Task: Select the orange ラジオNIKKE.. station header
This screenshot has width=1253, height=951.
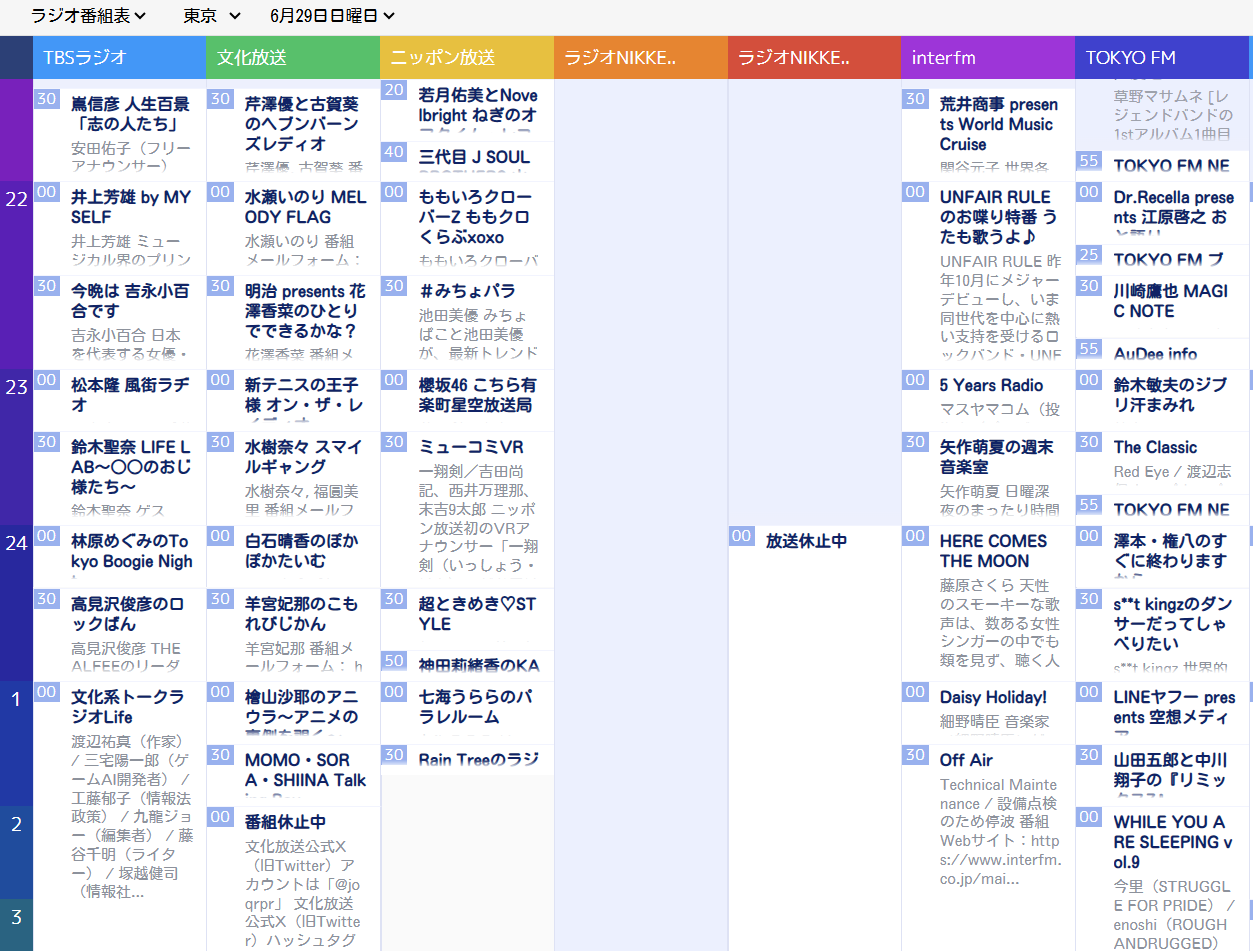Action: [641, 58]
